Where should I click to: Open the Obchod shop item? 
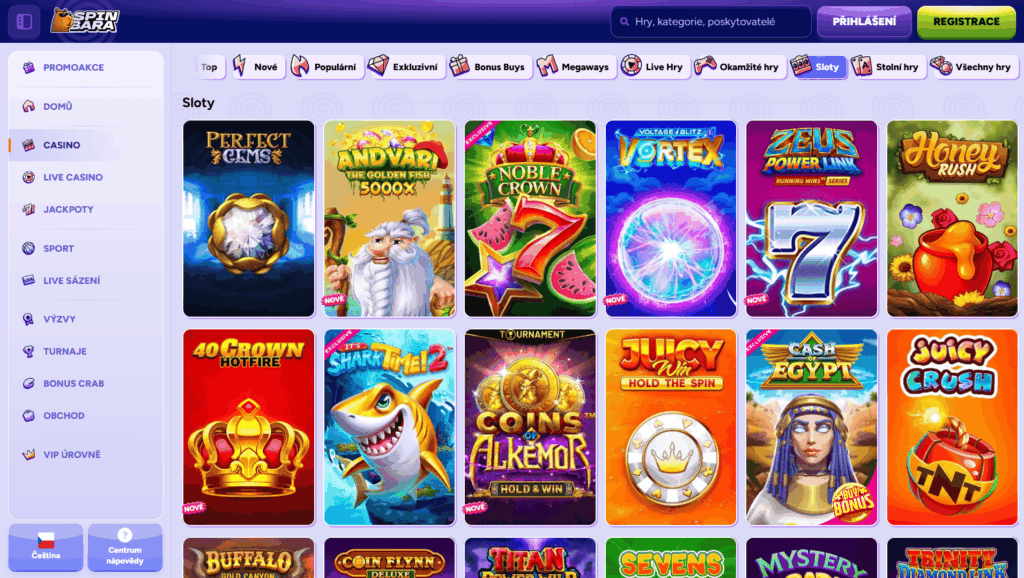coord(86,415)
